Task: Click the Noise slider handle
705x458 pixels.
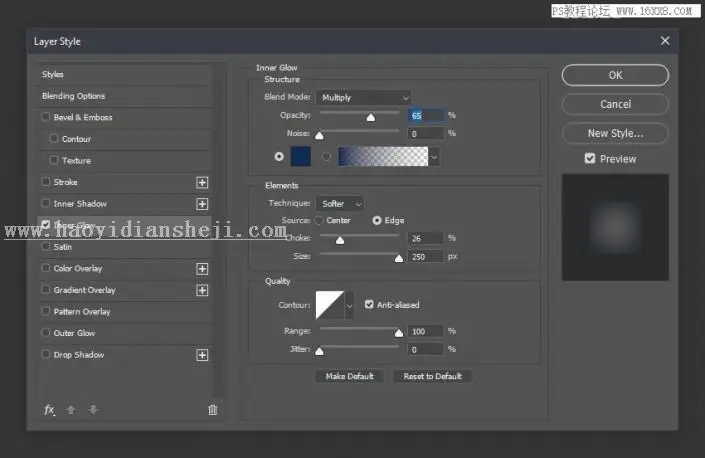Action: (319, 135)
